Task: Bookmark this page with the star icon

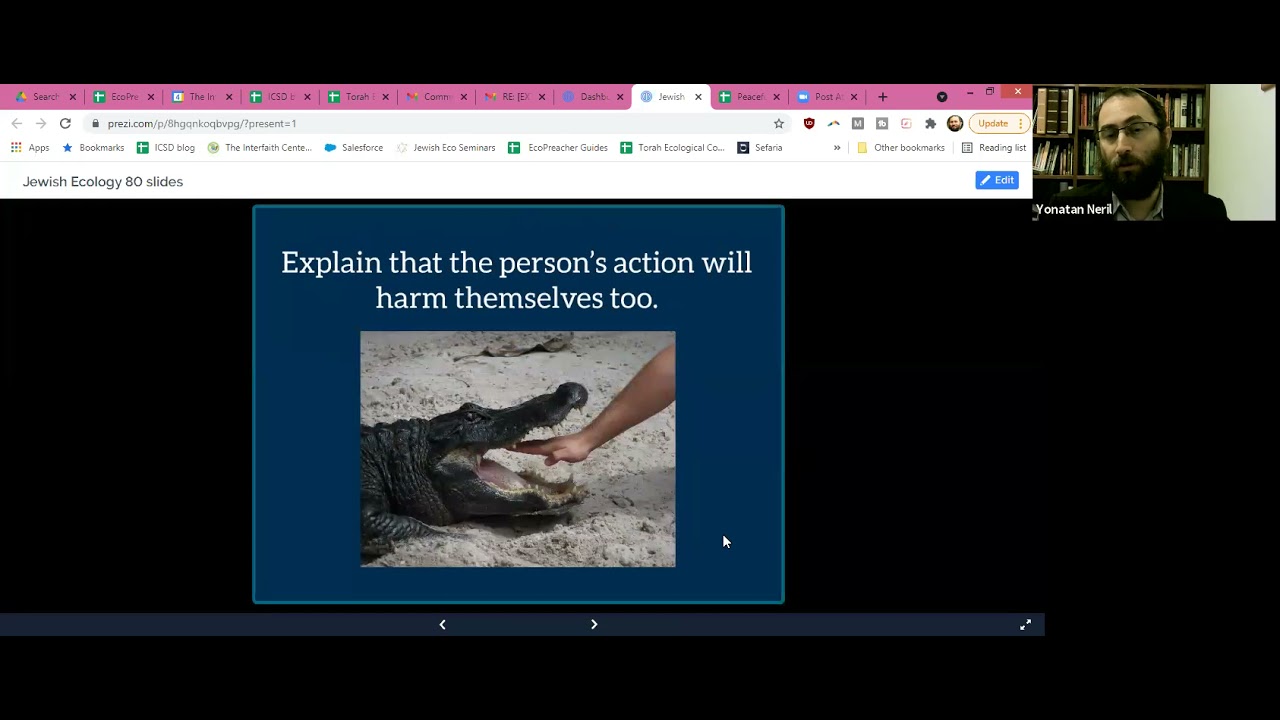Action: 779,123
